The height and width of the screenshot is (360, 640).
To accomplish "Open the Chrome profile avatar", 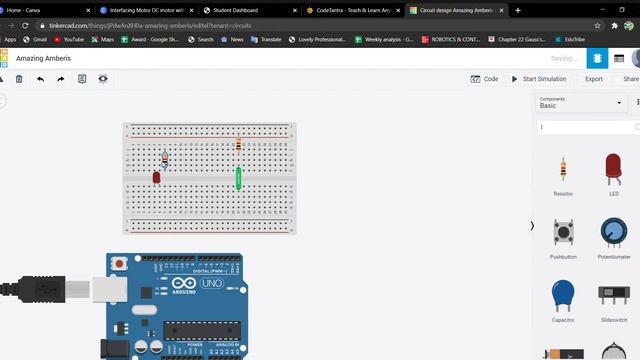I will click(x=629, y=25).
